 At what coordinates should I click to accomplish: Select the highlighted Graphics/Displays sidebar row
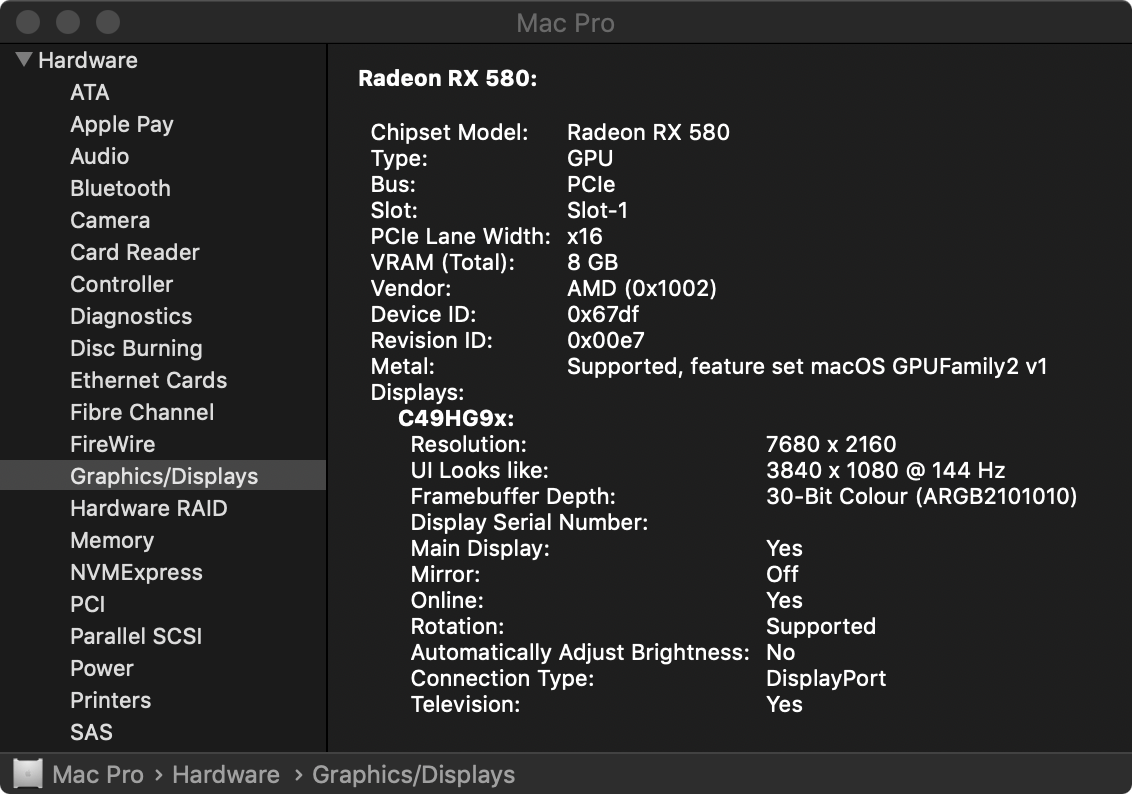click(x=163, y=476)
